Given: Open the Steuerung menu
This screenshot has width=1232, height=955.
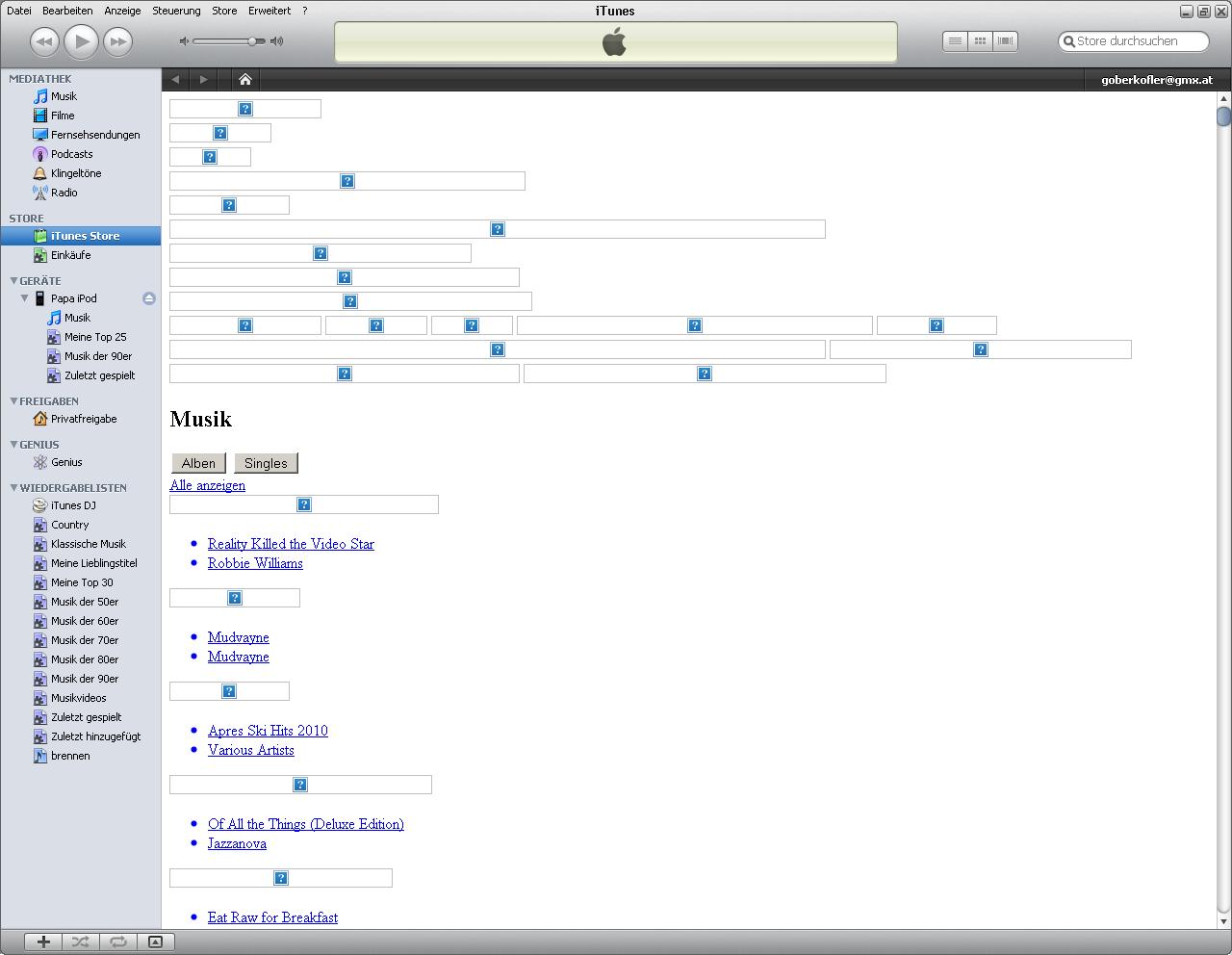Looking at the screenshot, I should point(176,11).
